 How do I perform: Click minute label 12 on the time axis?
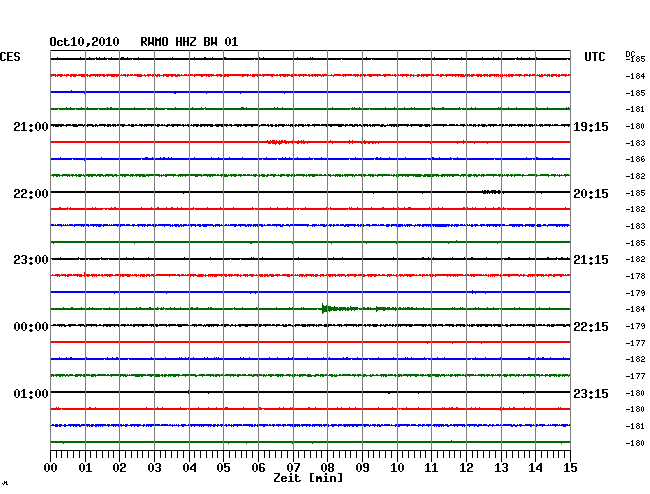click(466, 467)
